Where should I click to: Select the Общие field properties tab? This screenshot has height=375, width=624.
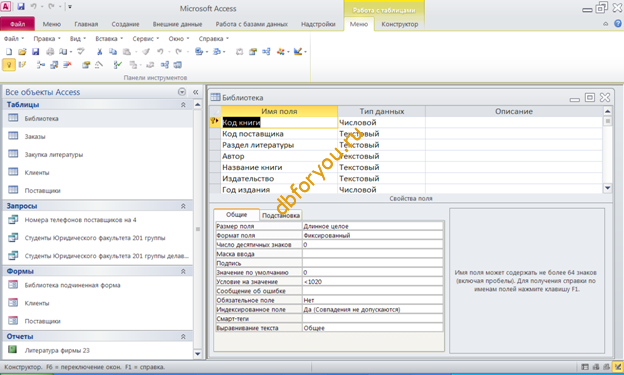click(x=237, y=215)
